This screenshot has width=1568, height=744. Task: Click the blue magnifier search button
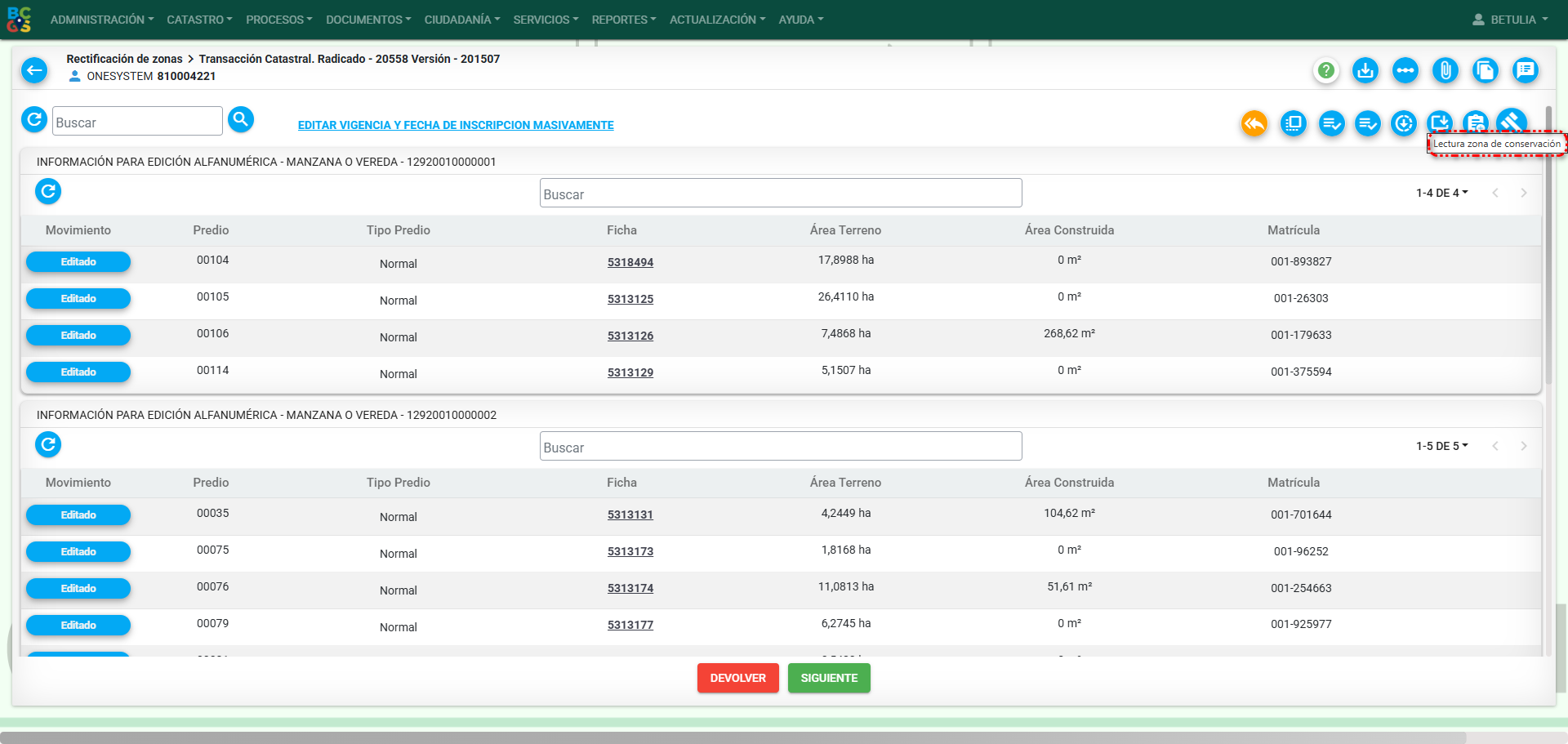coord(241,120)
